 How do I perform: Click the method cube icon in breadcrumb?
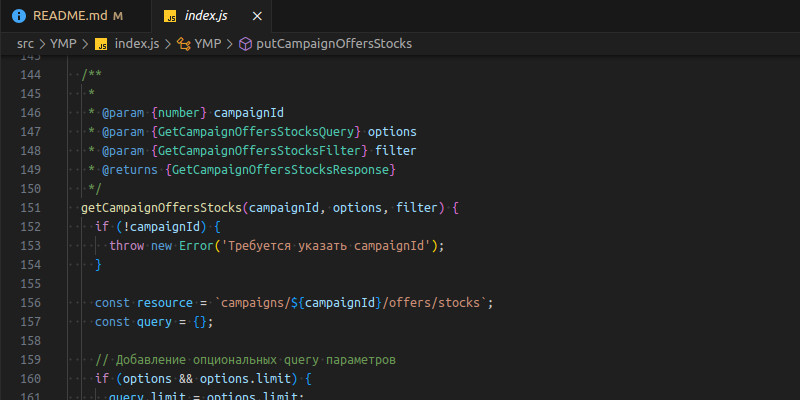[x=245, y=44]
